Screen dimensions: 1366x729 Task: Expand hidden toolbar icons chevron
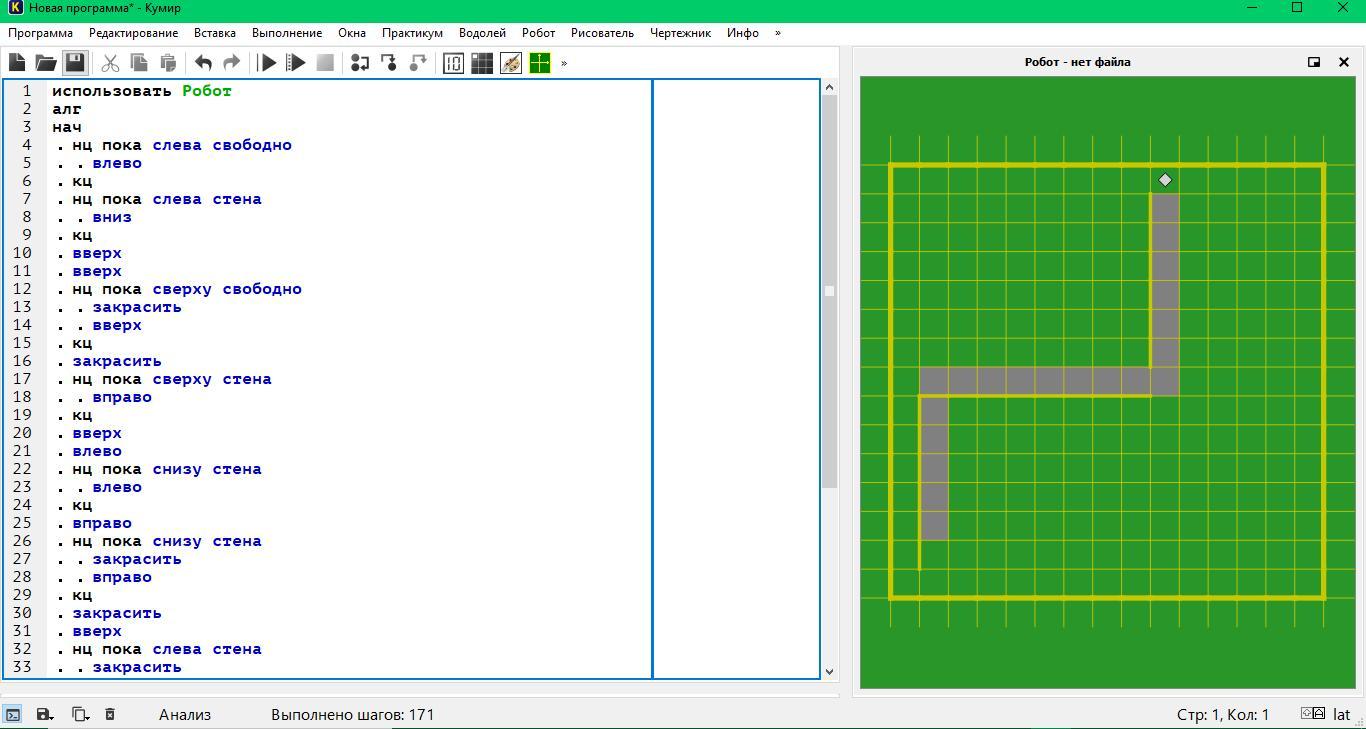point(564,63)
